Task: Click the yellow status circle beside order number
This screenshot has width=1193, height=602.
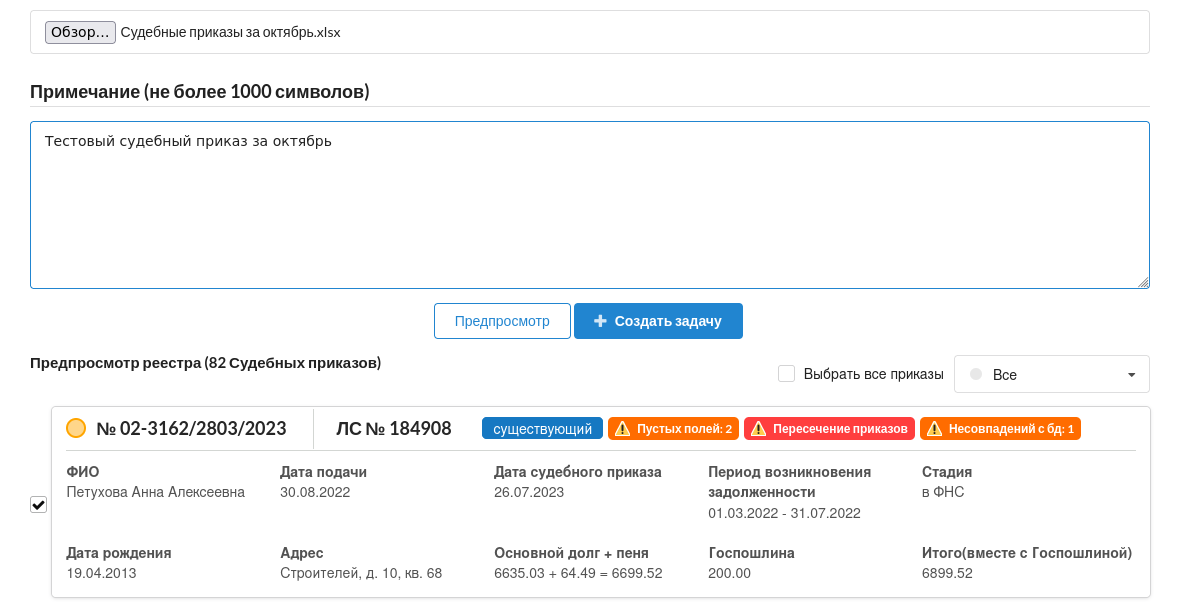Action: pos(76,428)
